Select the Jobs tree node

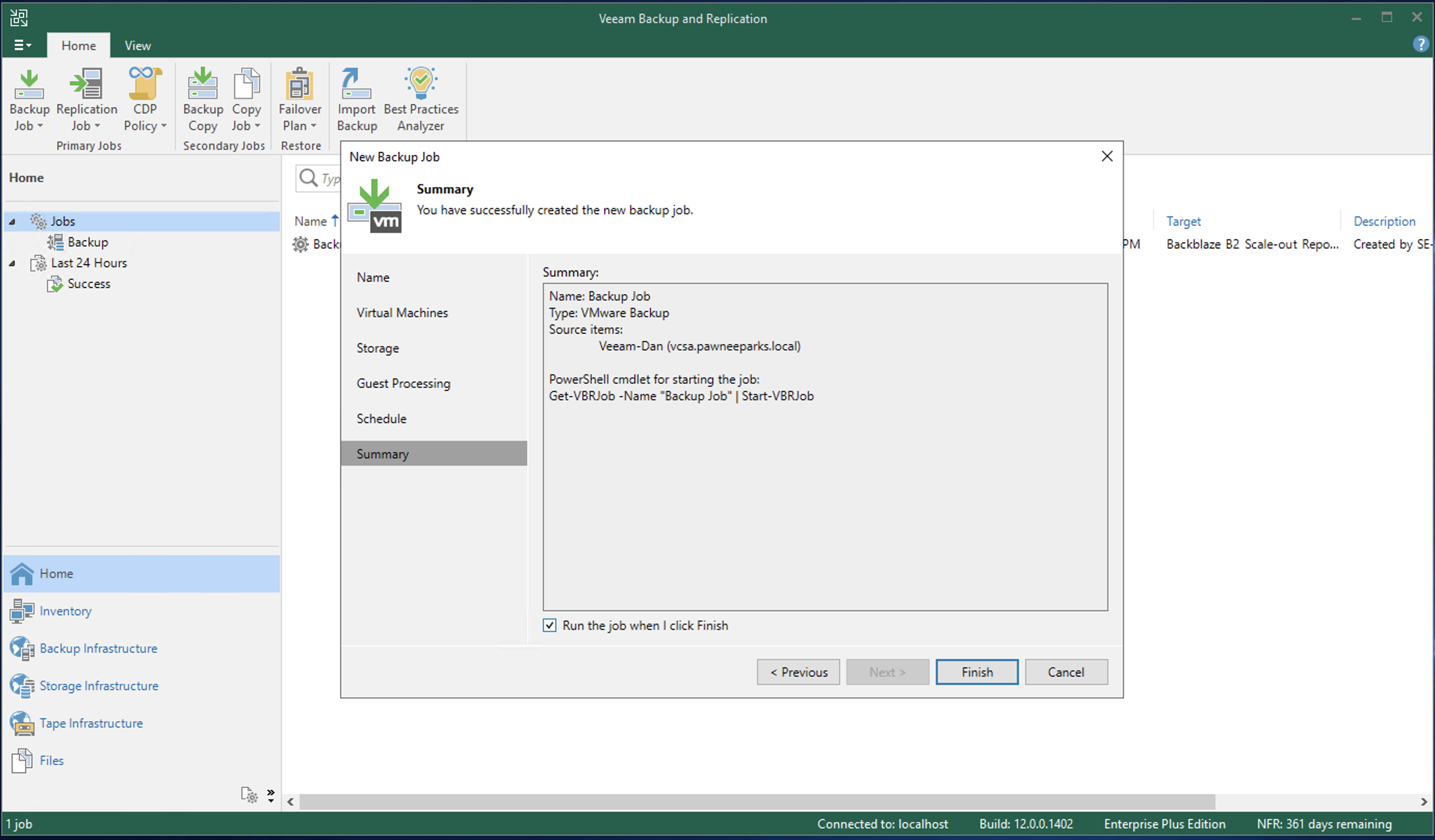[x=62, y=221]
